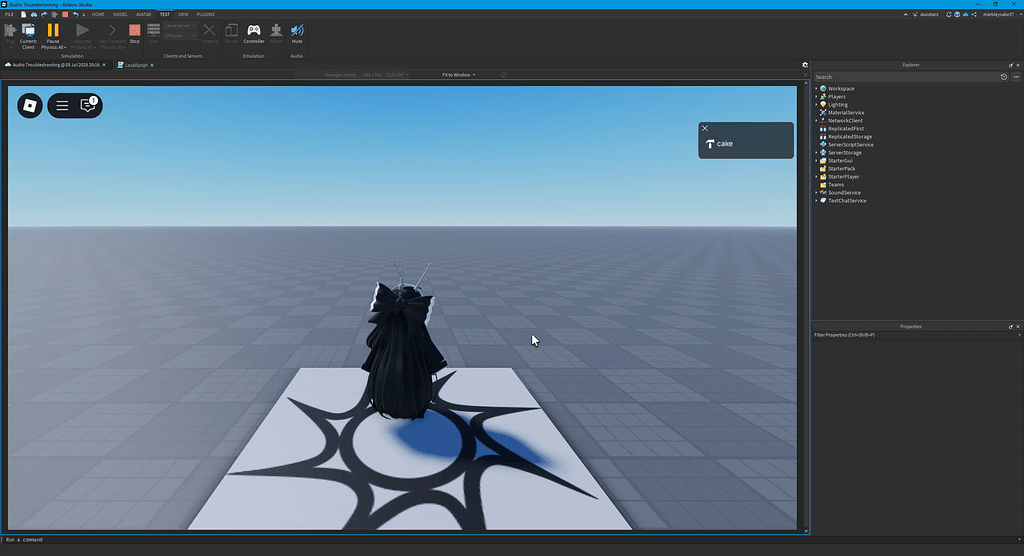The image size is (1024, 556).
Task: Pause physics in the simulation
Action: tap(53, 33)
